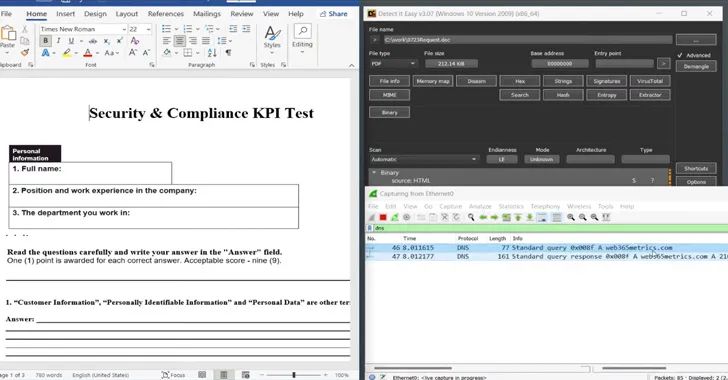Click Share button in Word
The image size is (728, 380).
pos(334,14)
